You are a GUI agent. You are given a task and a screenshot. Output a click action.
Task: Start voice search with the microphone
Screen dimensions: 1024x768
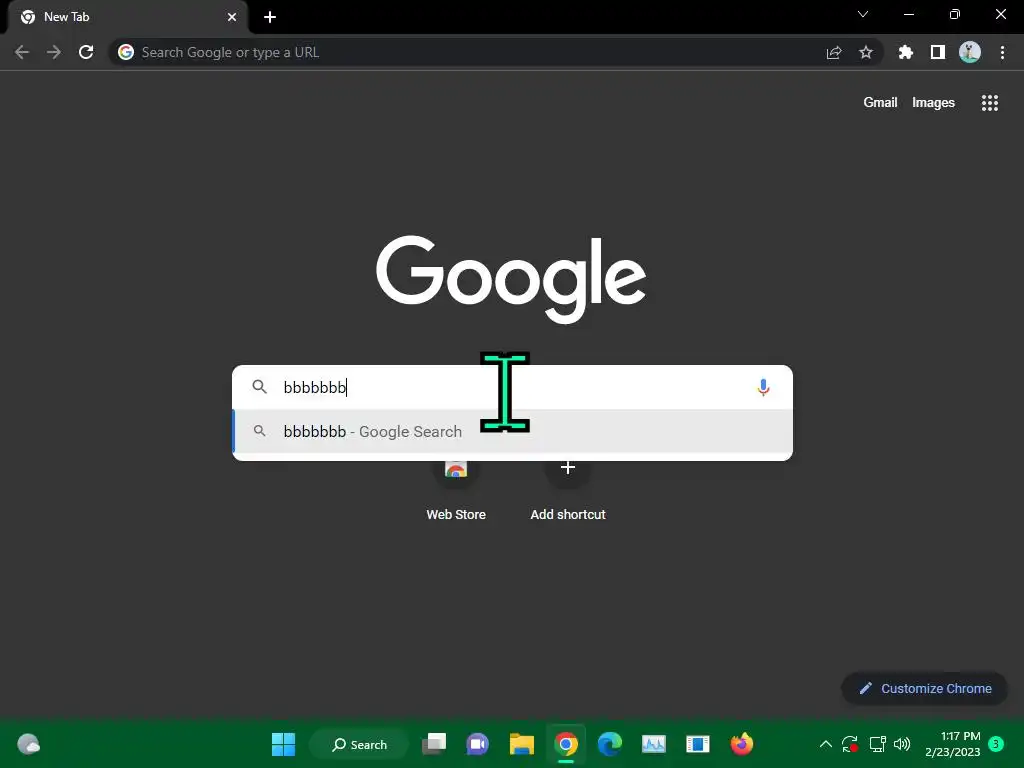pos(763,387)
